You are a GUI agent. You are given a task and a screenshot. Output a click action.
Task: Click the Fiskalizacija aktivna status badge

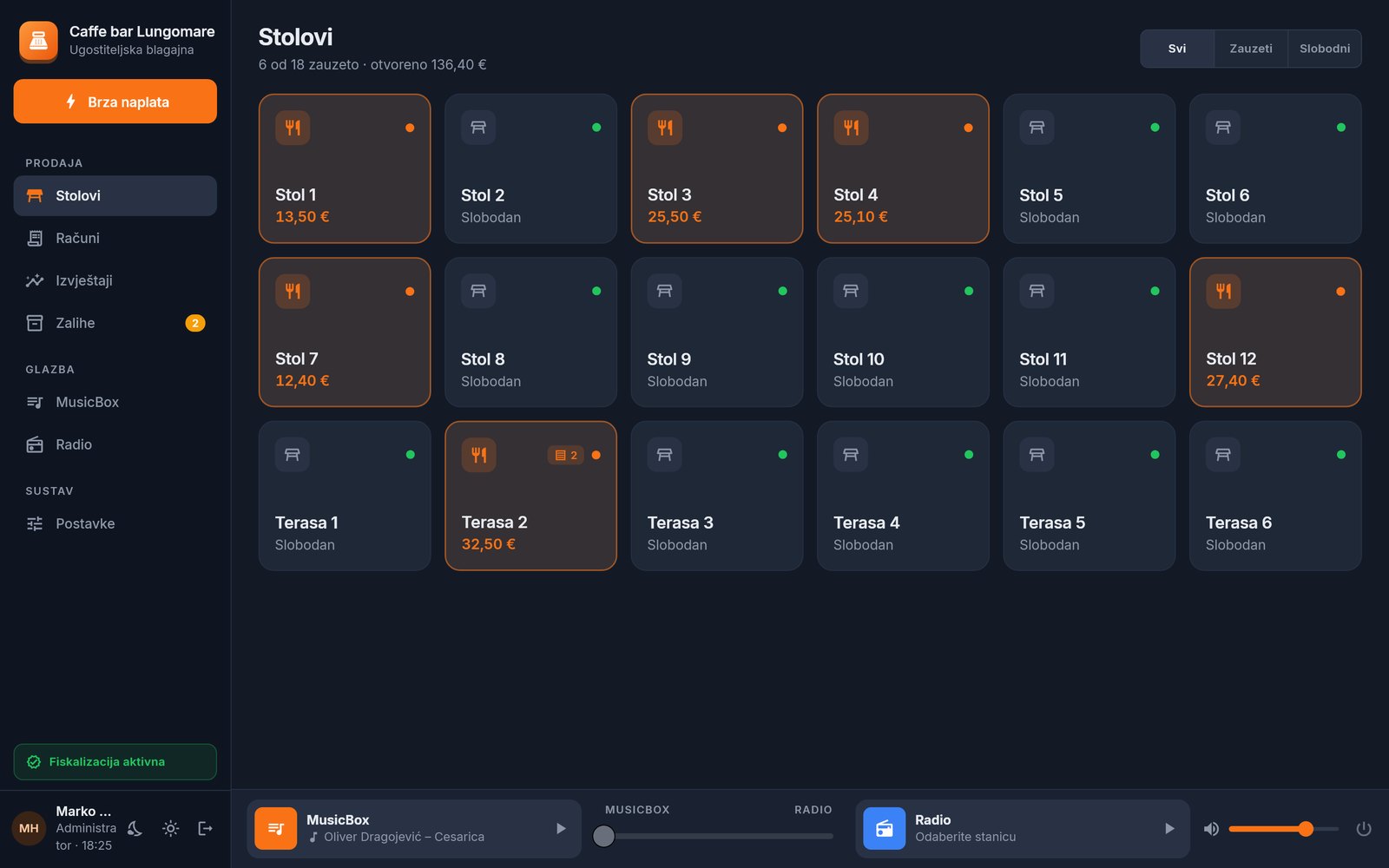pos(115,762)
